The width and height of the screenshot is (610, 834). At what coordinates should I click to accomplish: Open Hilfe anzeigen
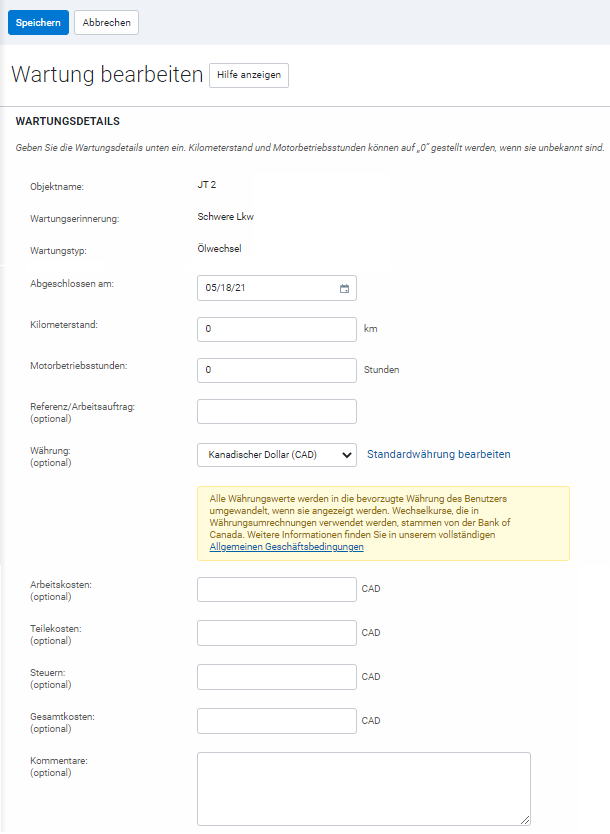pos(248,75)
